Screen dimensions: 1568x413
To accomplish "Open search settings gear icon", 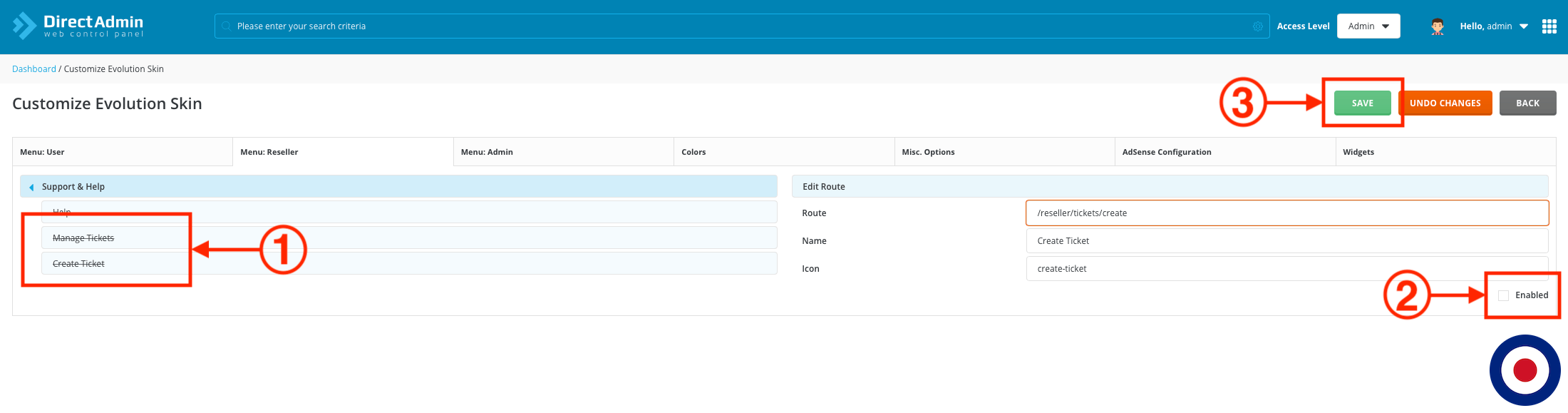I will tap(1258, 26).
